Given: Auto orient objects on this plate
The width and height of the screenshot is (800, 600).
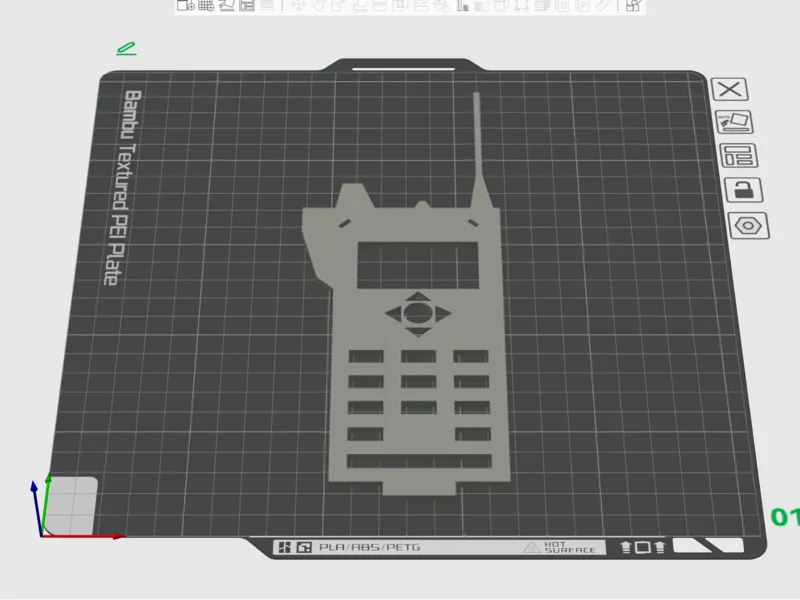Looking at the screenshot, I should click(734, 122).
